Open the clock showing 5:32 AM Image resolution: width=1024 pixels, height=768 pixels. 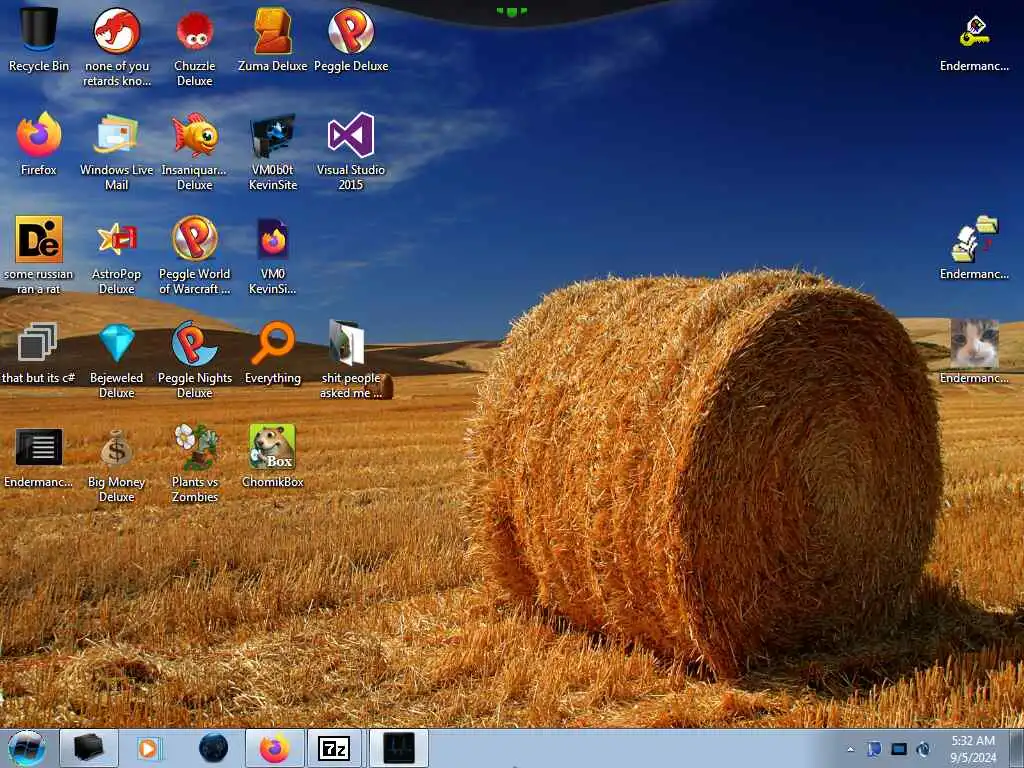pyautogui.click(x=973, y=749)
